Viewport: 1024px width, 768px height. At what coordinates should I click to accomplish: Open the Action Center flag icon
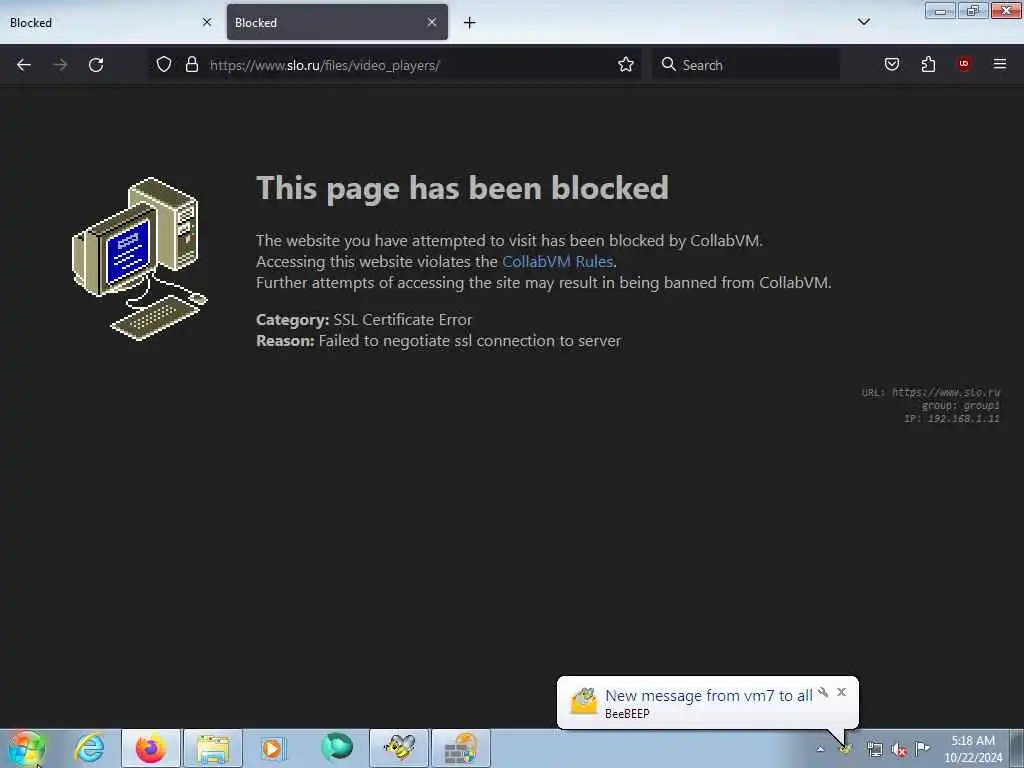coord(922,748)
